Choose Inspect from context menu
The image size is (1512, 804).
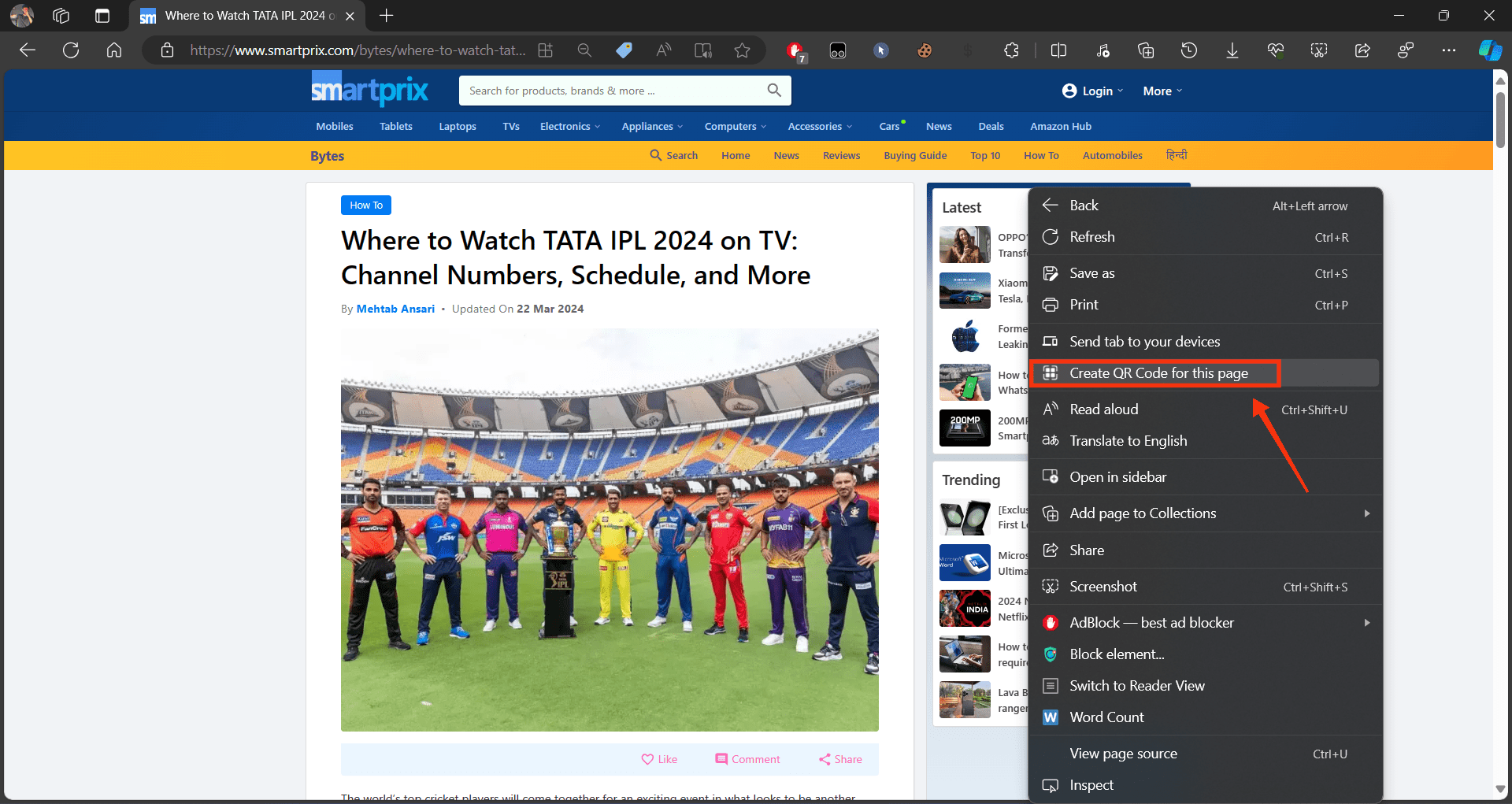[x=1205, y=785]
